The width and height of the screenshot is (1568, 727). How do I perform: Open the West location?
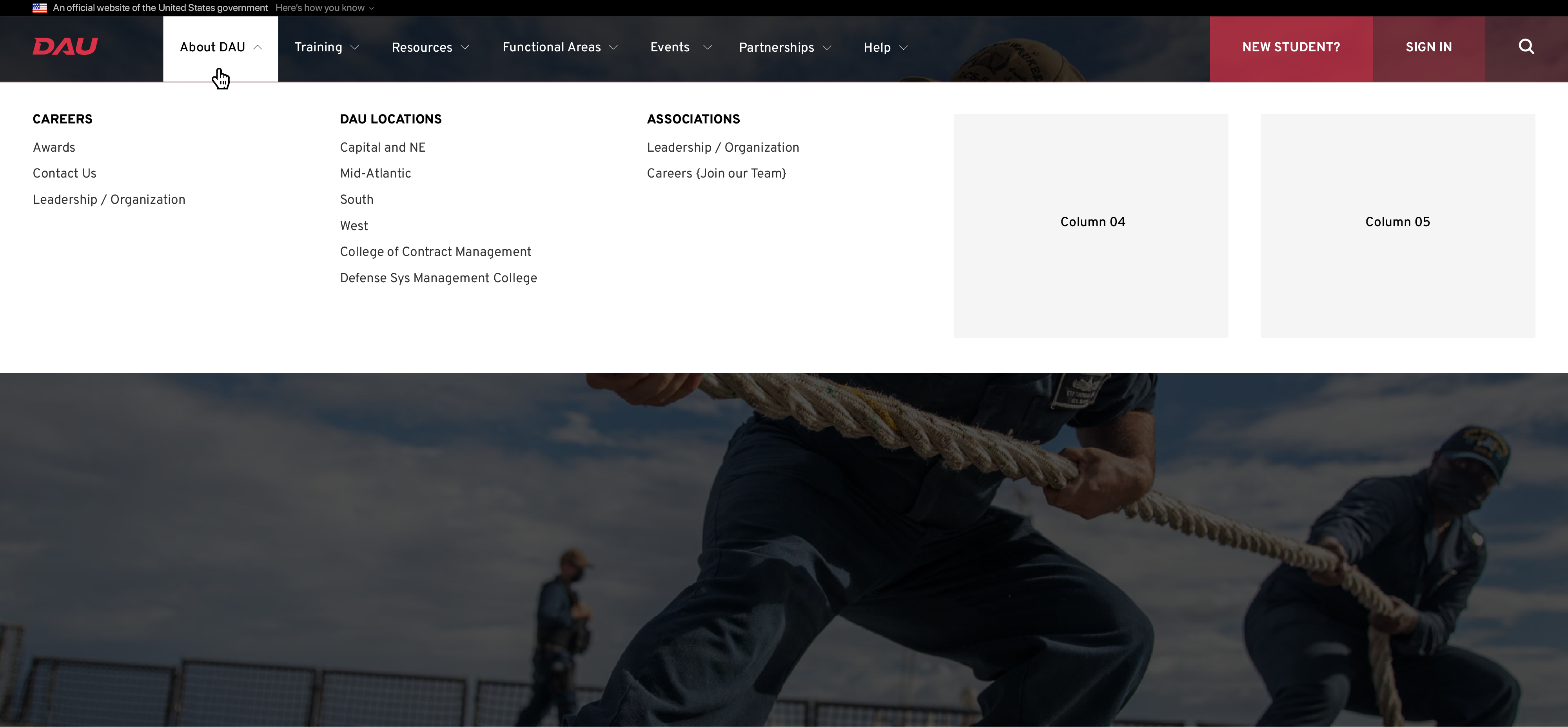pos(354,226)
